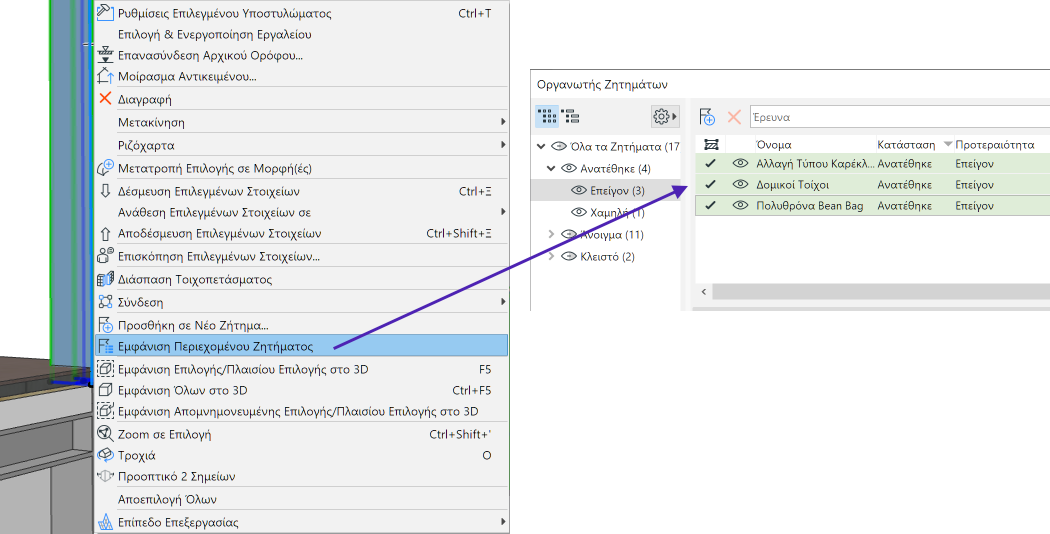Toggle eye for Ανατέθηκε (4) group
Screen dimensions: 1050x534
tap(569, 168)
